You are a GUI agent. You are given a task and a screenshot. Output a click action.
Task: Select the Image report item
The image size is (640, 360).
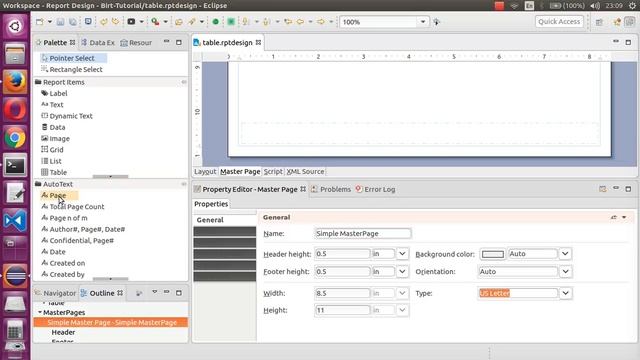point(59,138)
